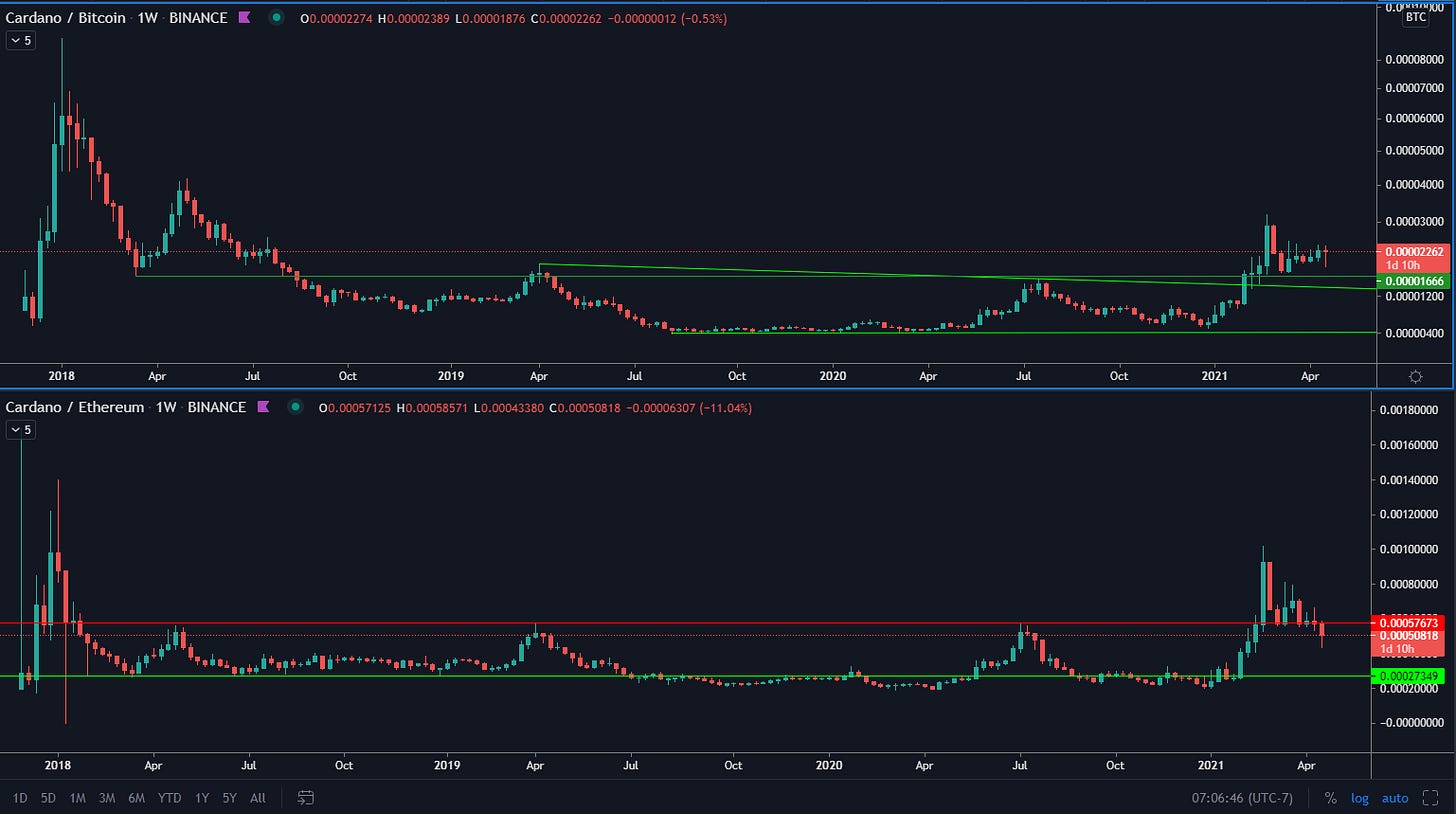Toggle the log scale option
Screen dimensions: 1456x814
tap(1360, 798)
